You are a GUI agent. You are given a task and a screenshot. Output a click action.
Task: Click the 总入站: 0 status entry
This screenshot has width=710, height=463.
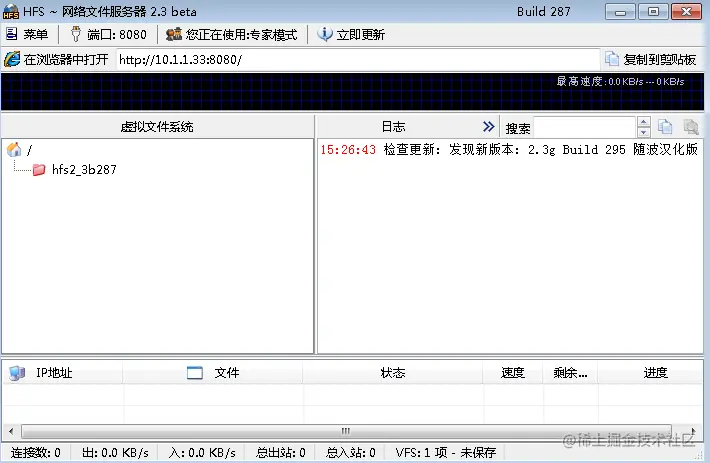point(350,453)
